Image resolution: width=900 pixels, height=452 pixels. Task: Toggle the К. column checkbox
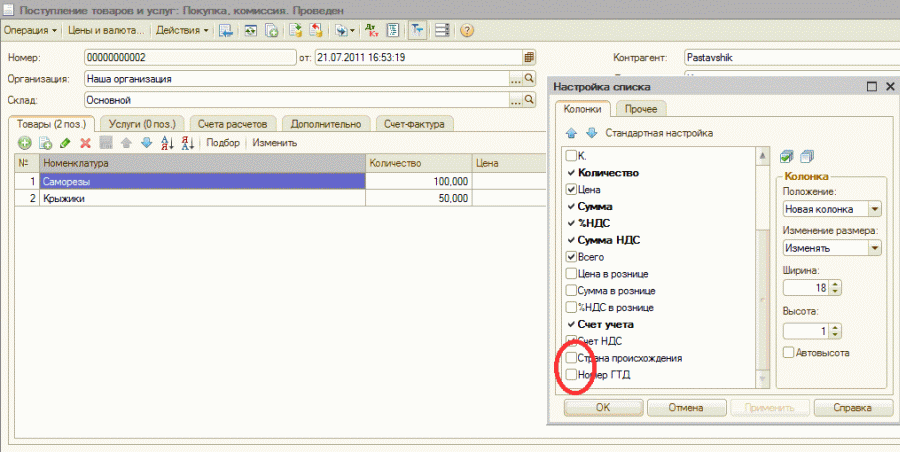click(571, 156)
